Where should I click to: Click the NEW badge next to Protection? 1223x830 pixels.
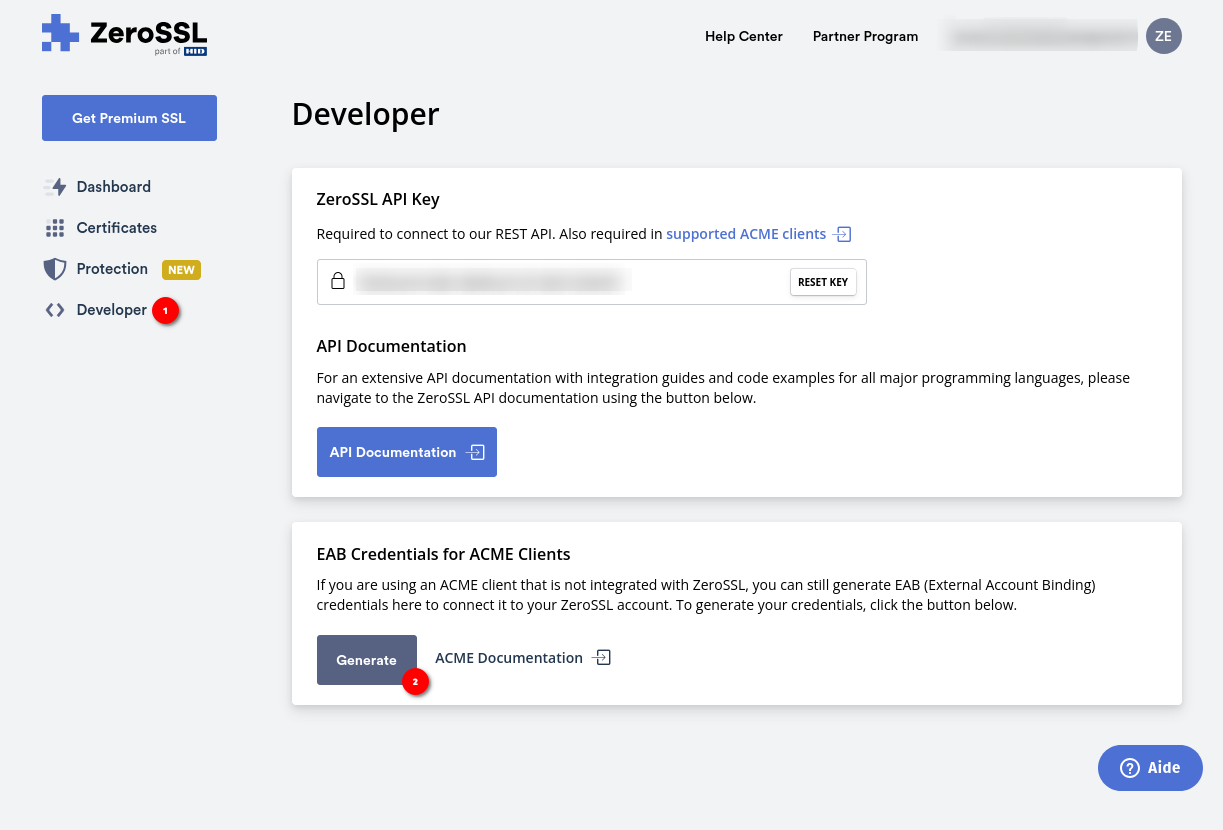tap(181, 269)
